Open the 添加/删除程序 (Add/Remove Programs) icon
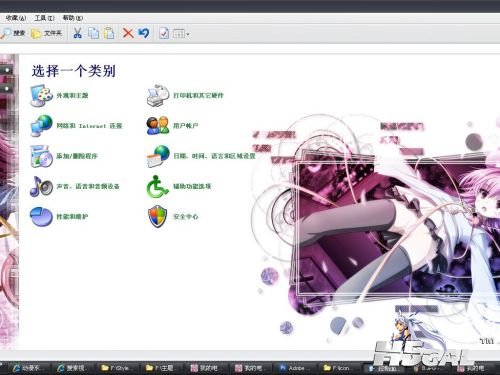This screenshot has height=375, width=500. pos(41,156)
